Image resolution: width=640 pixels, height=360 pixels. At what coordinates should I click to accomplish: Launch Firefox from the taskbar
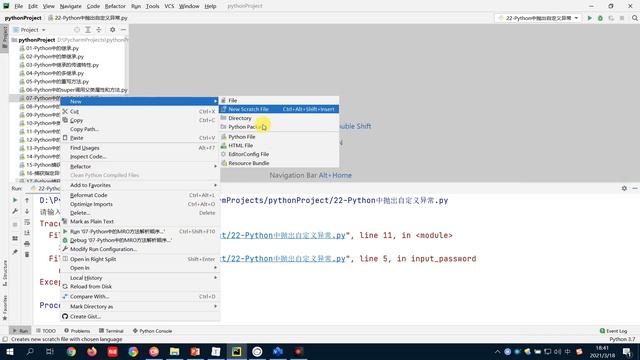point(92,351)
